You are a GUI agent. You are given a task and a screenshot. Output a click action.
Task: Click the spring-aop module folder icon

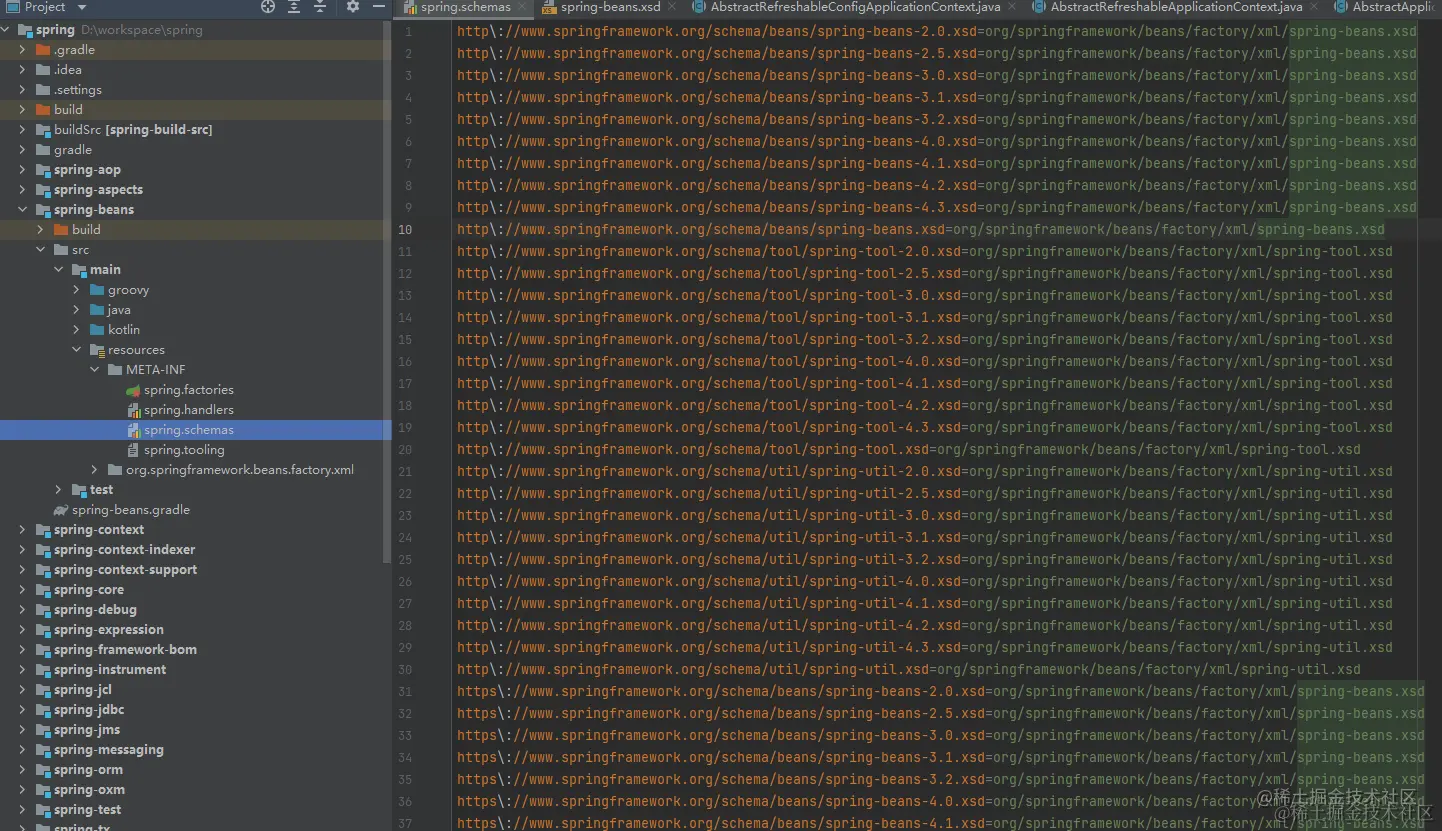(x=44, y=170)
